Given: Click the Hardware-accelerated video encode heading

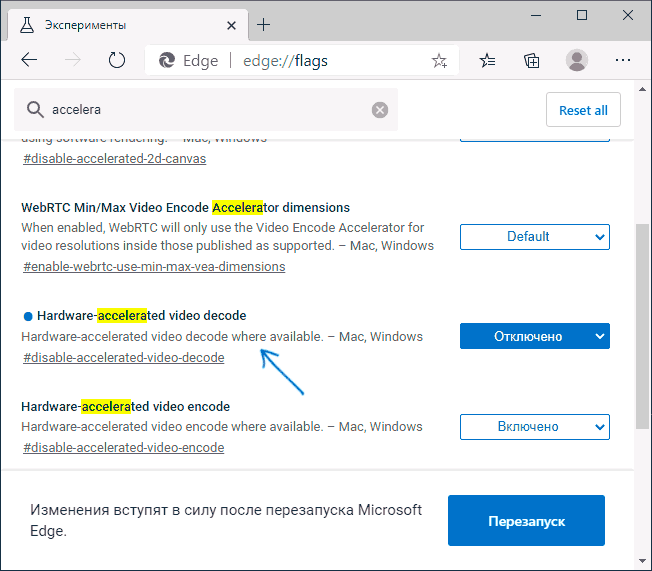Looking at the screenshot, I should (126, 406).
